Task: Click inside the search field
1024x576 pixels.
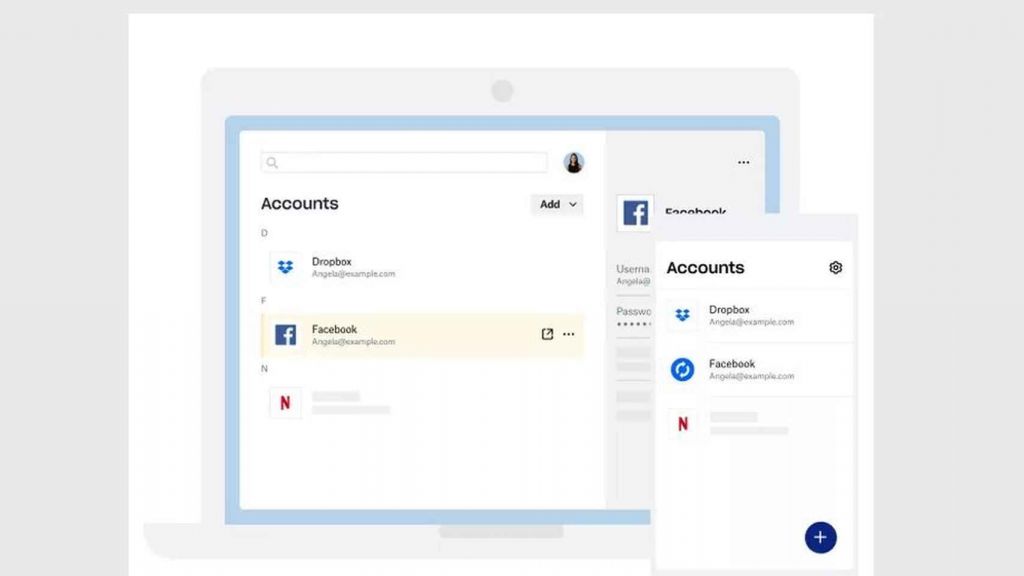Action: coord(404,162)
